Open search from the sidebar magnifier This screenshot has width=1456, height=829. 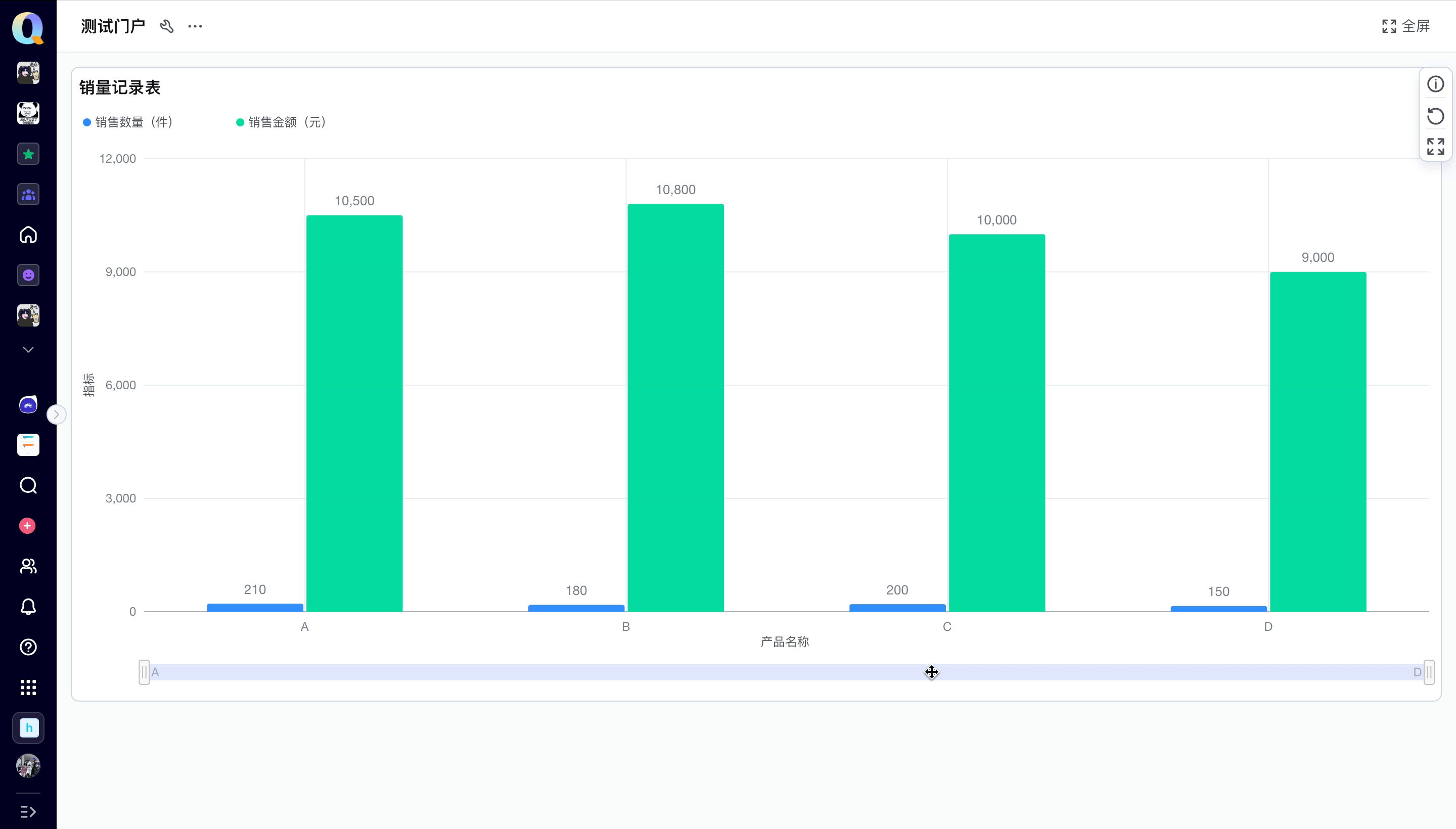tap(28, 486)
